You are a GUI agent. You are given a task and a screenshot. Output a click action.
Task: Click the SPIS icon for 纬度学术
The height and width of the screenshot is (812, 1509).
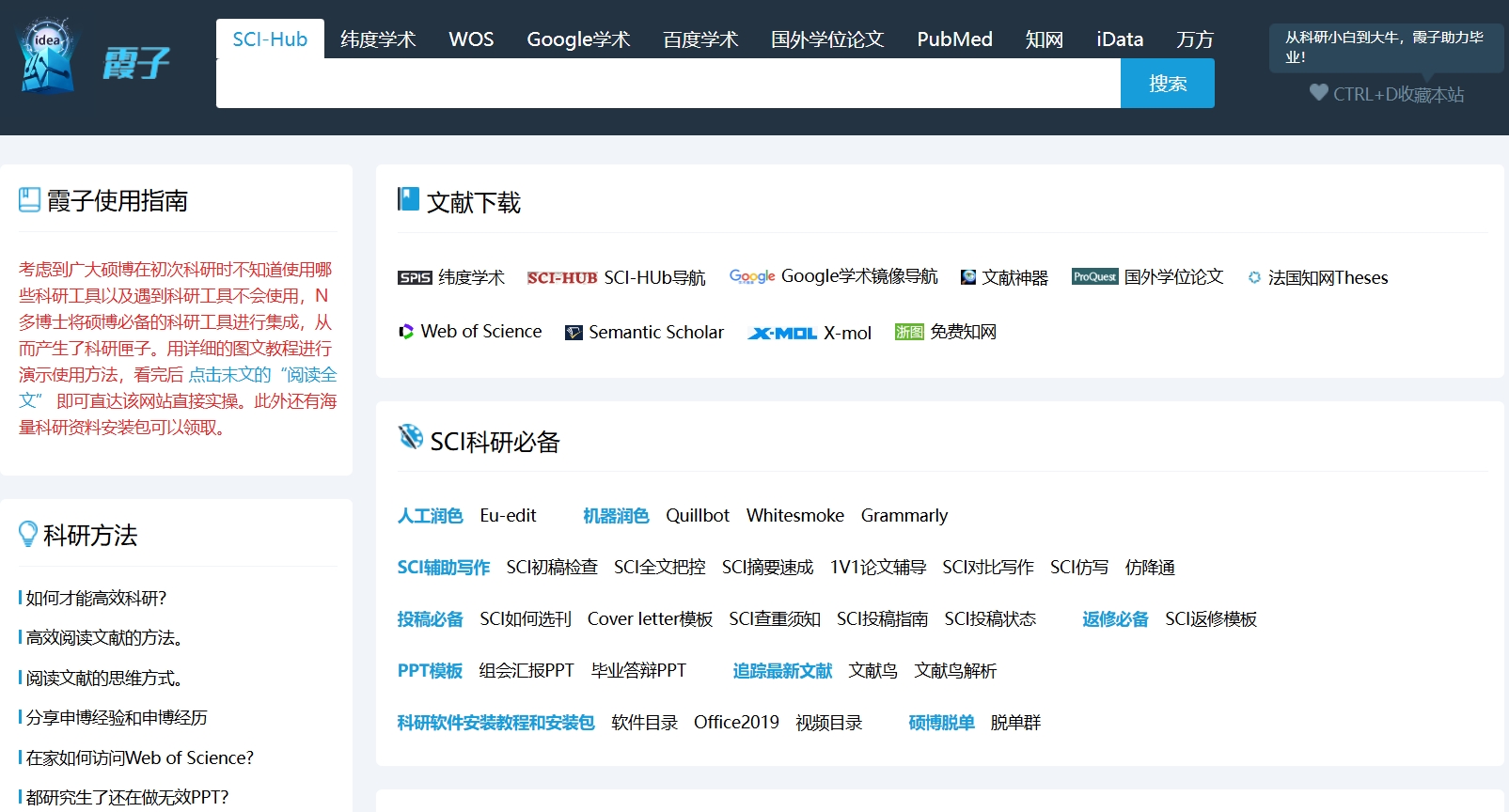(415, 277)
